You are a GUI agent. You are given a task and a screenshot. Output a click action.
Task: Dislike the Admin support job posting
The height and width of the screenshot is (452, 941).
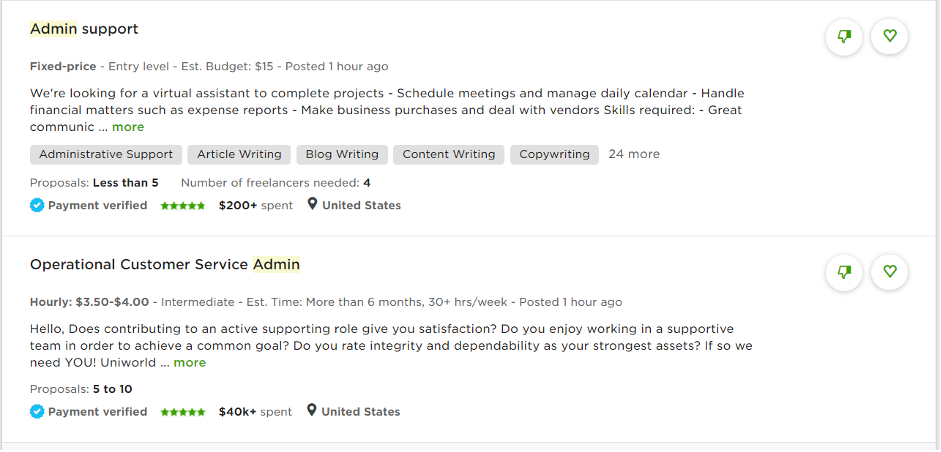pos(844,37)
